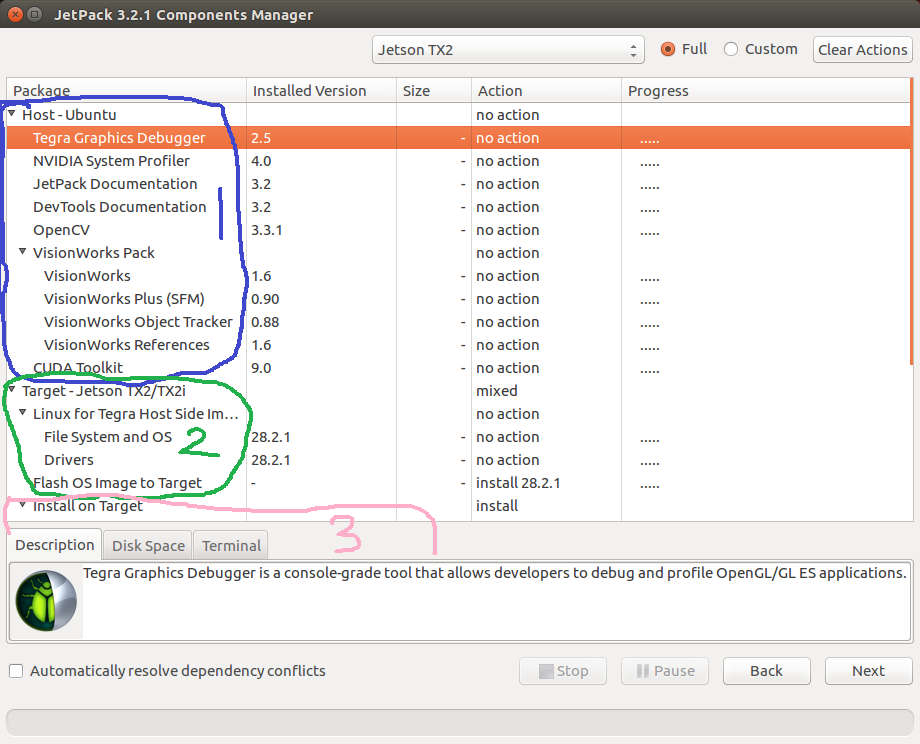Switch to the Description tab

point(55,545)
